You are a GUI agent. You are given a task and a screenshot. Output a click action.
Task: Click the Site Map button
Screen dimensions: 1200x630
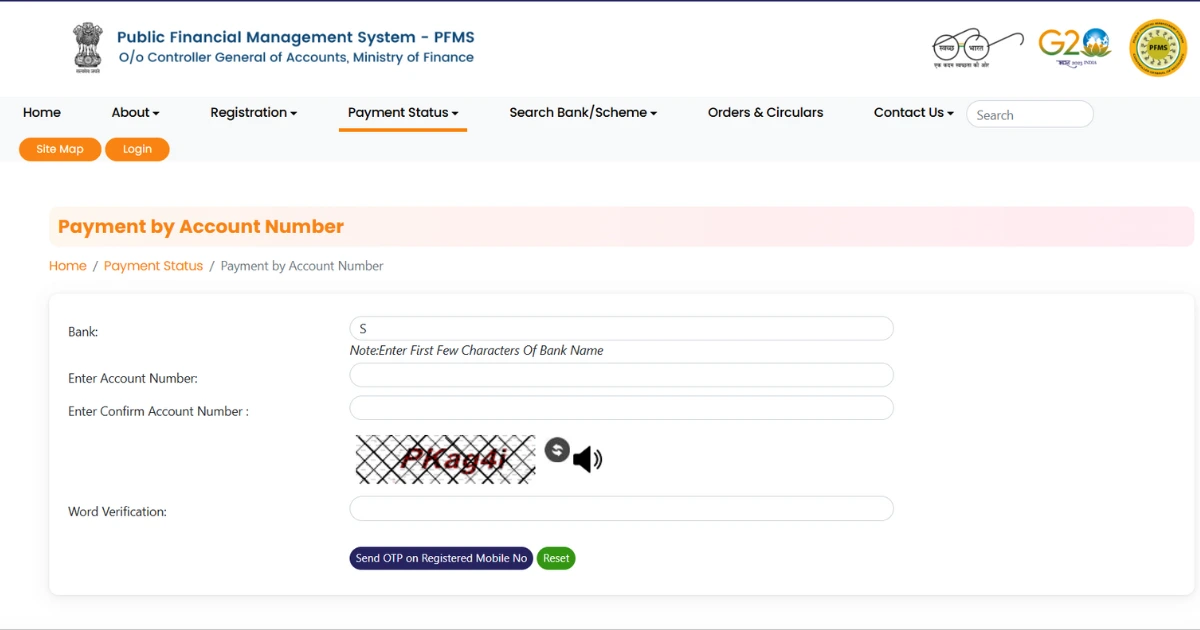[60, 149]
